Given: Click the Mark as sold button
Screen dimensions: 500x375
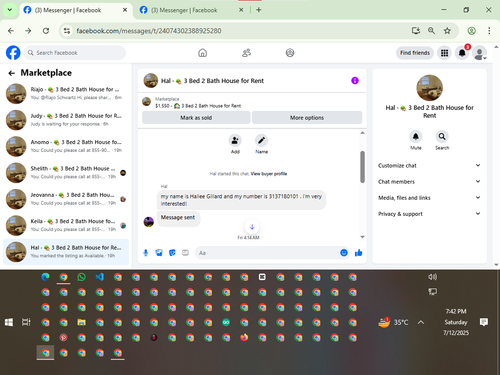Looking at the screenshot, I should [196, 118].
